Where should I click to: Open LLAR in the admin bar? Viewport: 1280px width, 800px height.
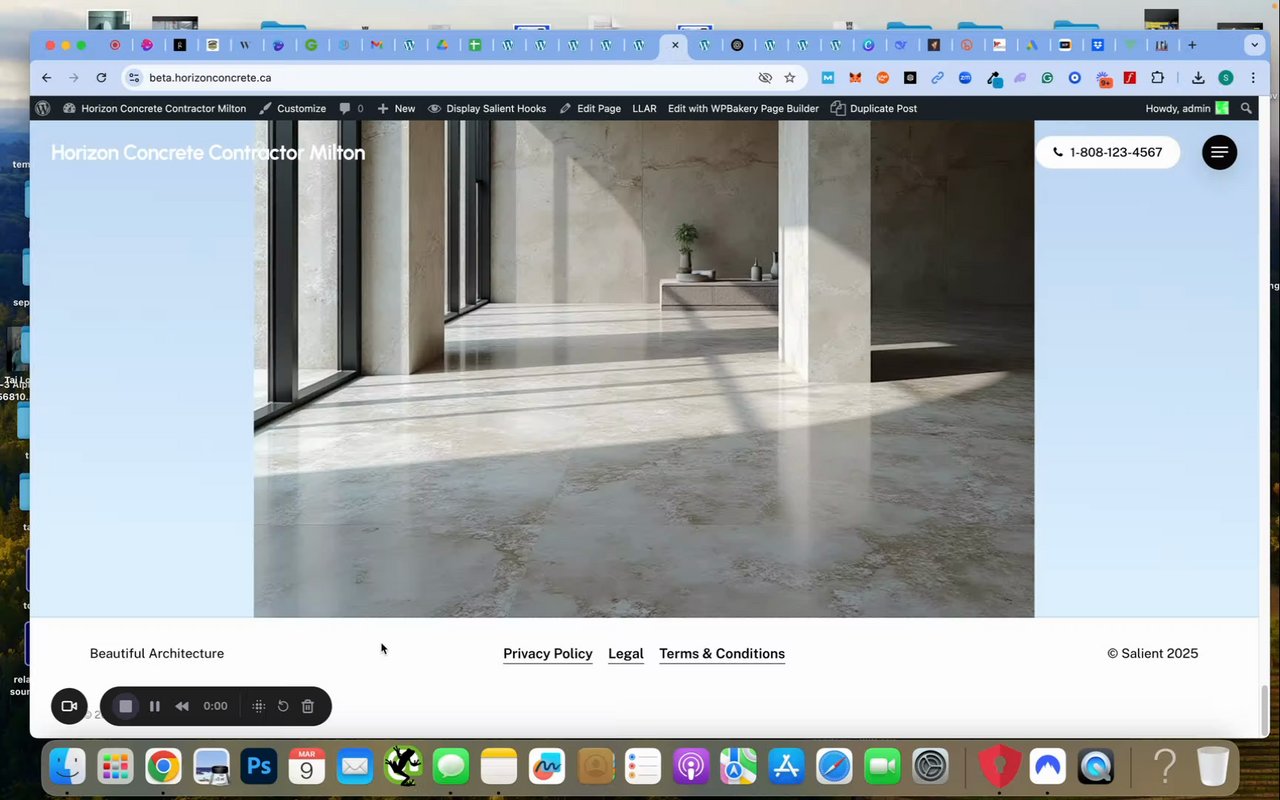645,108
